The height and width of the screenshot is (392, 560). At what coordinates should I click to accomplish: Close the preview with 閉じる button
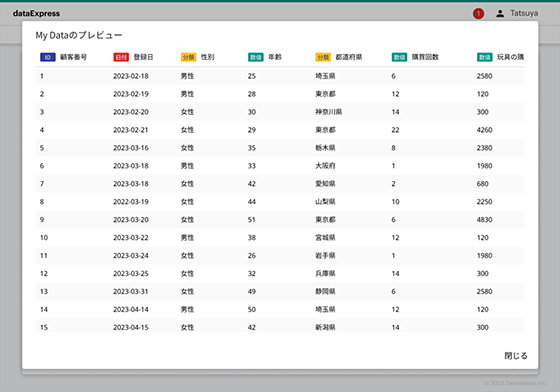coord(516,356)
